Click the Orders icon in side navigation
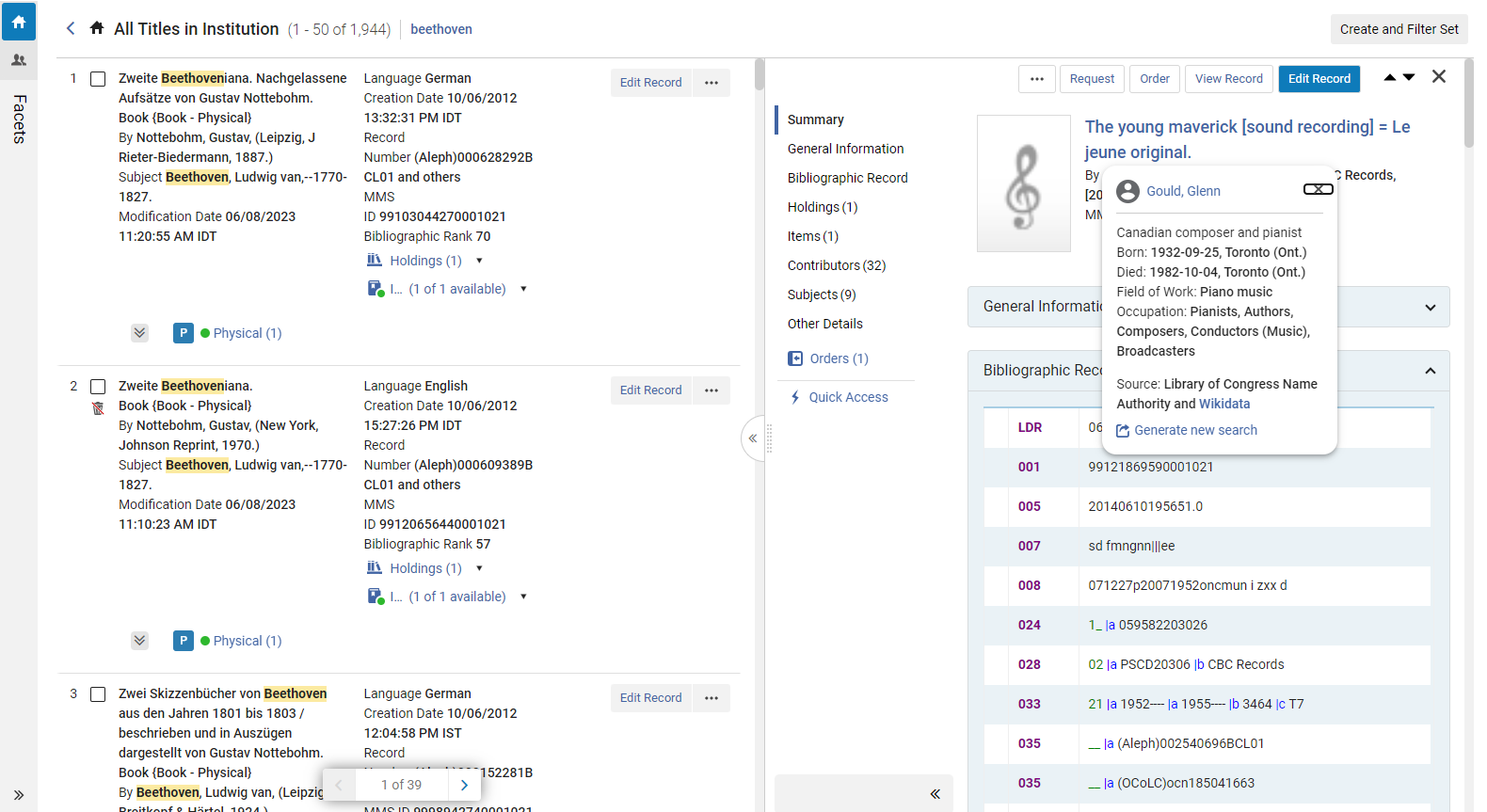The width and height of the screenshot is (1487, 812). (x=795, y=358)
